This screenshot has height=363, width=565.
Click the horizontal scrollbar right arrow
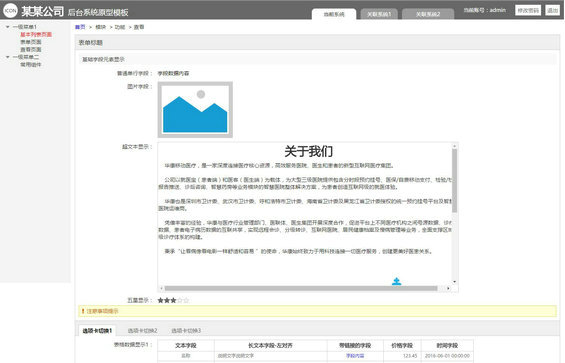click(x=448, y=288)
